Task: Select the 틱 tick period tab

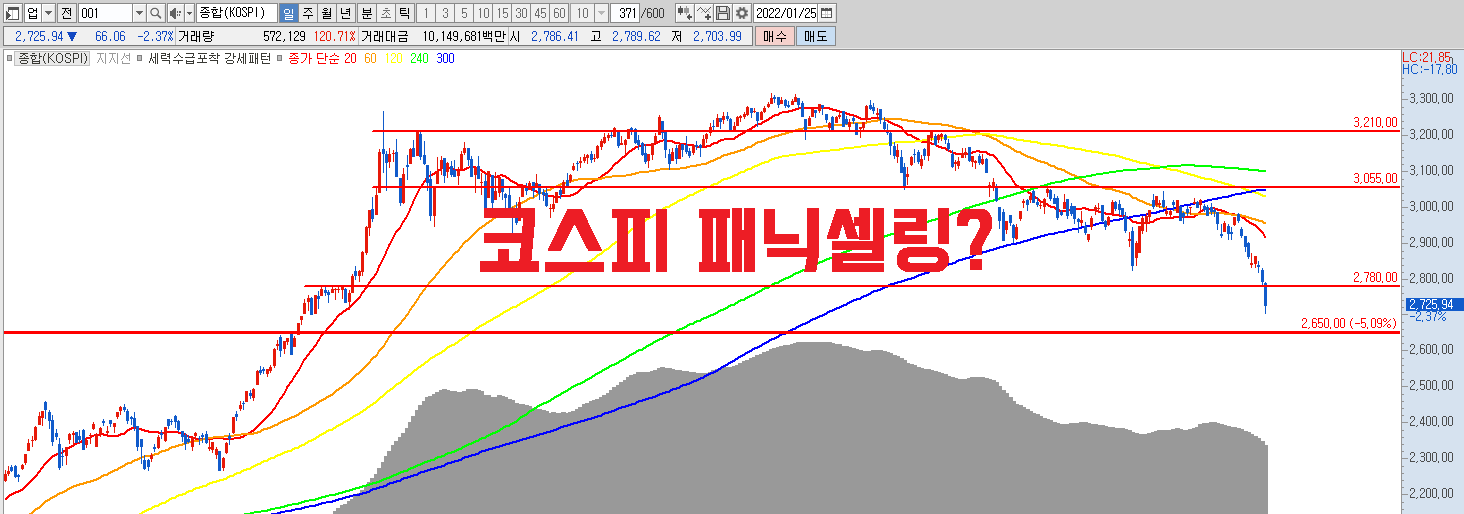Action: point(403,13)
